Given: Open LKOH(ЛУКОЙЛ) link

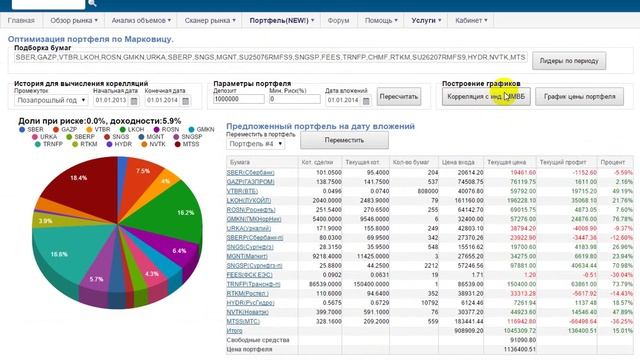Looking at the screenshot, I should [249, 201].
